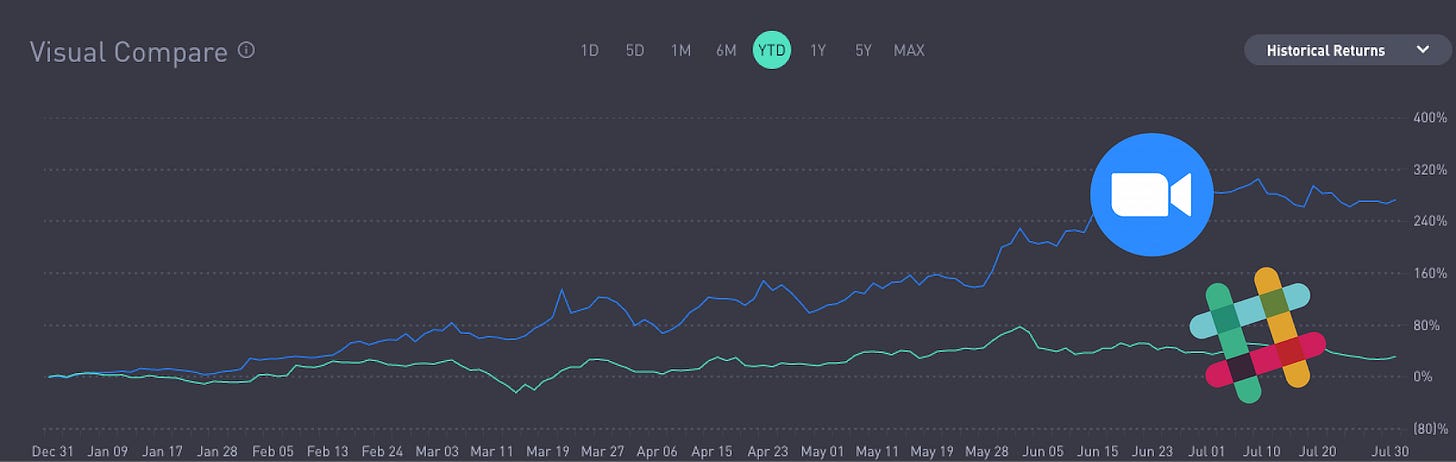Click the Slack hashtag logo
Image resolution: width=1456 pixels, height=462 pixels.
[1257, 335]
